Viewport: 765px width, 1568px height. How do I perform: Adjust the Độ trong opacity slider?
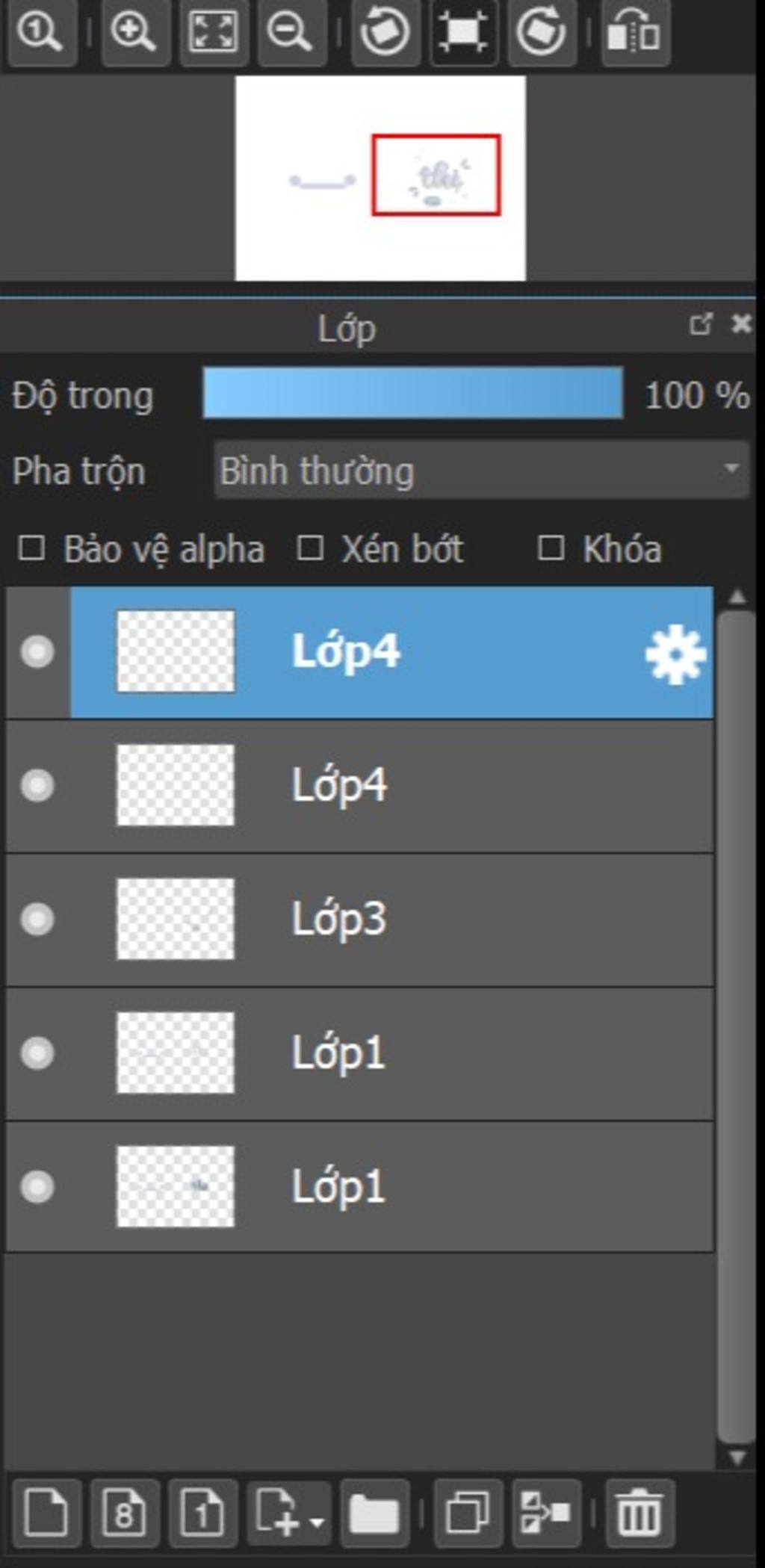click(413, 392)
